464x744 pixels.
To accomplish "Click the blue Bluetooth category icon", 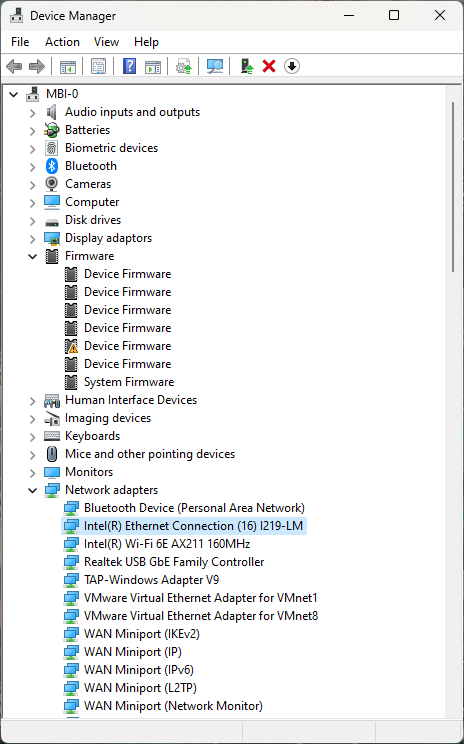I will point(52,166).
